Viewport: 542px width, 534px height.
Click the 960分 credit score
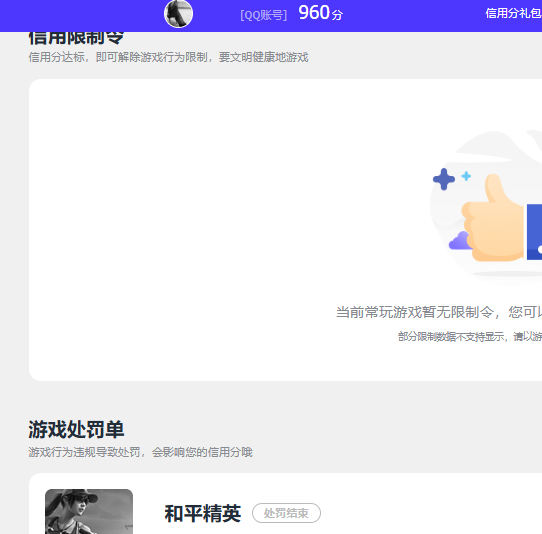(320, 13)
